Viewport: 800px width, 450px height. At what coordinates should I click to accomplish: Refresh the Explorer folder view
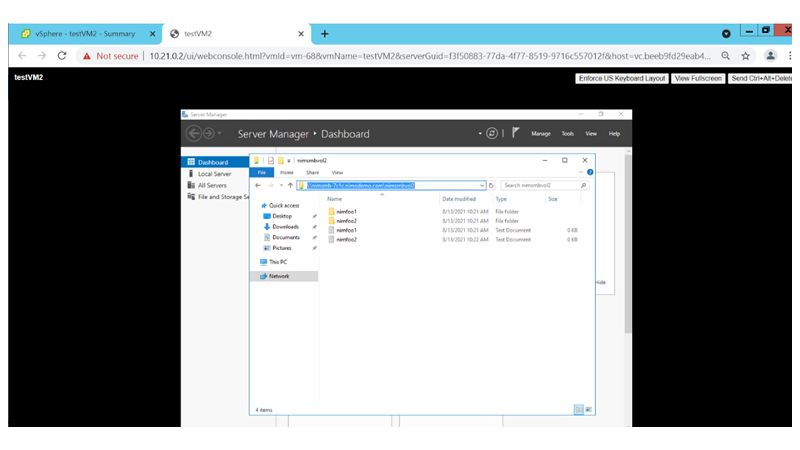coord(491,185)
